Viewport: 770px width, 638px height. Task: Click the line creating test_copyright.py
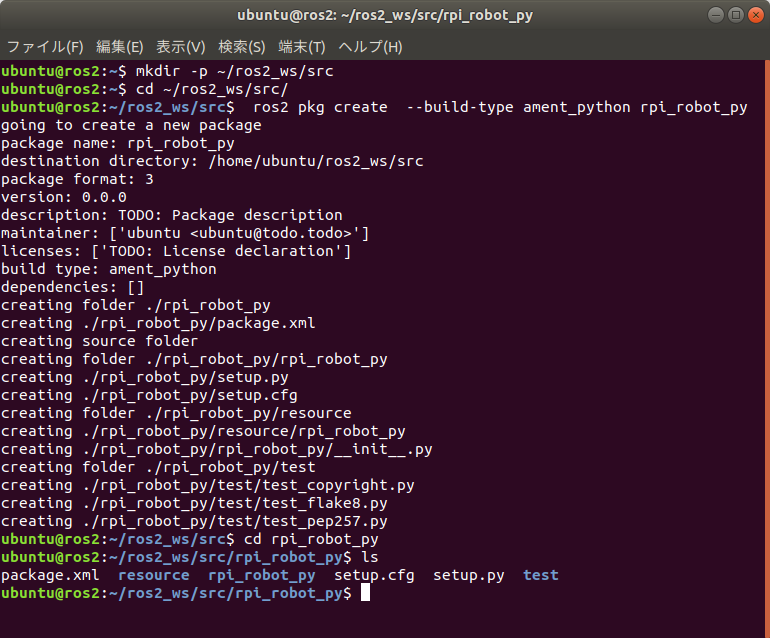208,485
